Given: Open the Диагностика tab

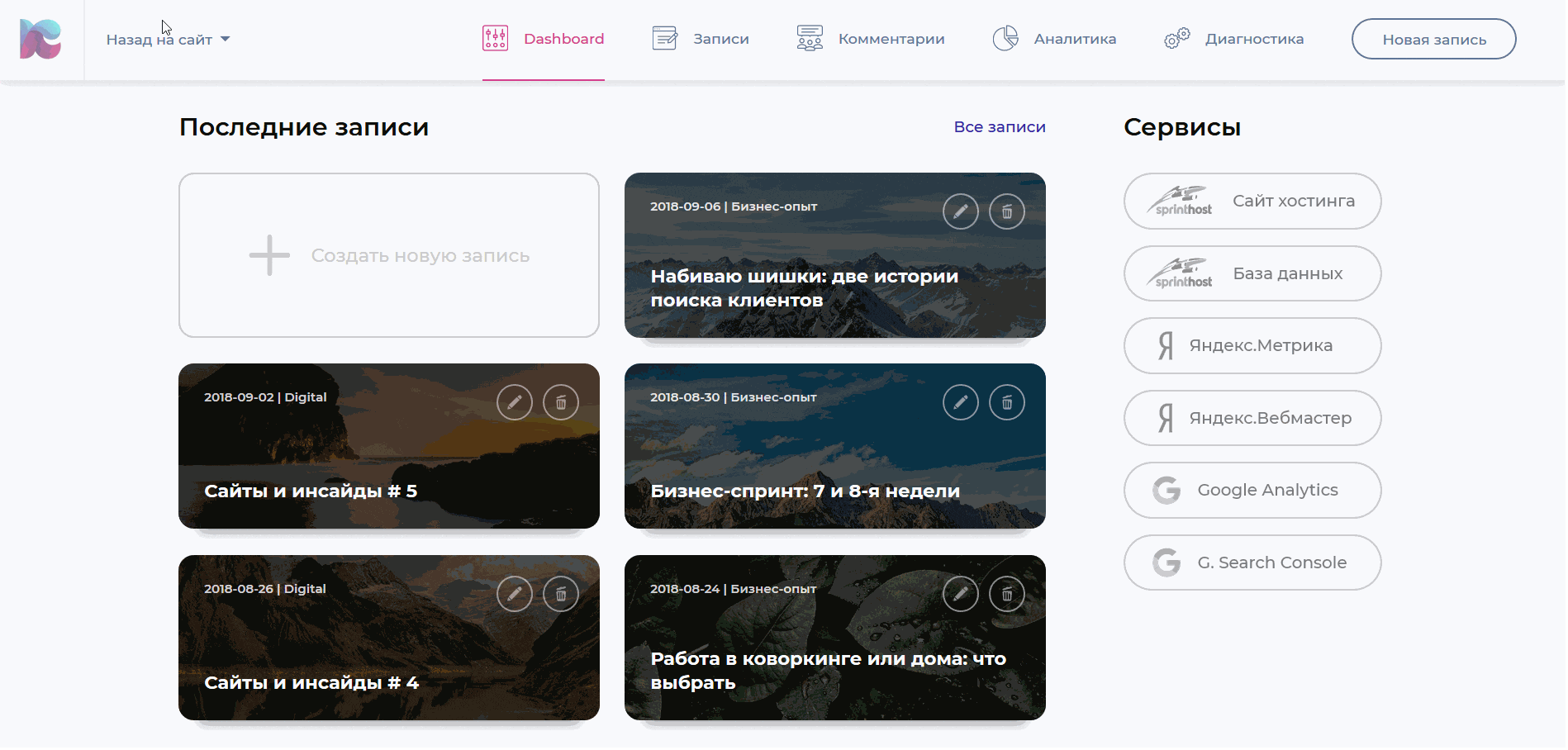Looking at the screenshot, I should pyautogui.click(x=1233, y=39).
